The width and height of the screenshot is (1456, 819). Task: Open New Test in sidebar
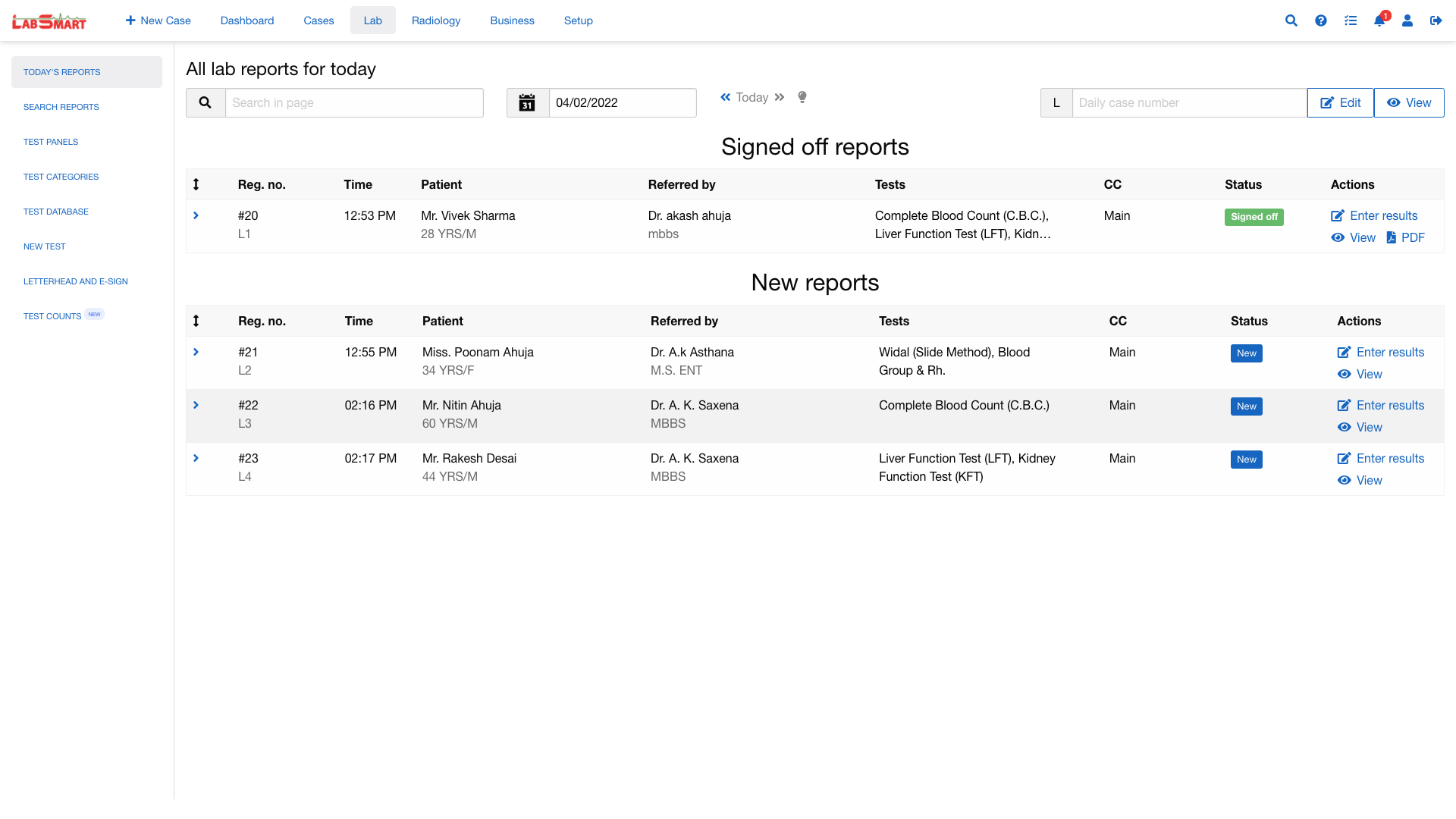(x=86, y=246)
